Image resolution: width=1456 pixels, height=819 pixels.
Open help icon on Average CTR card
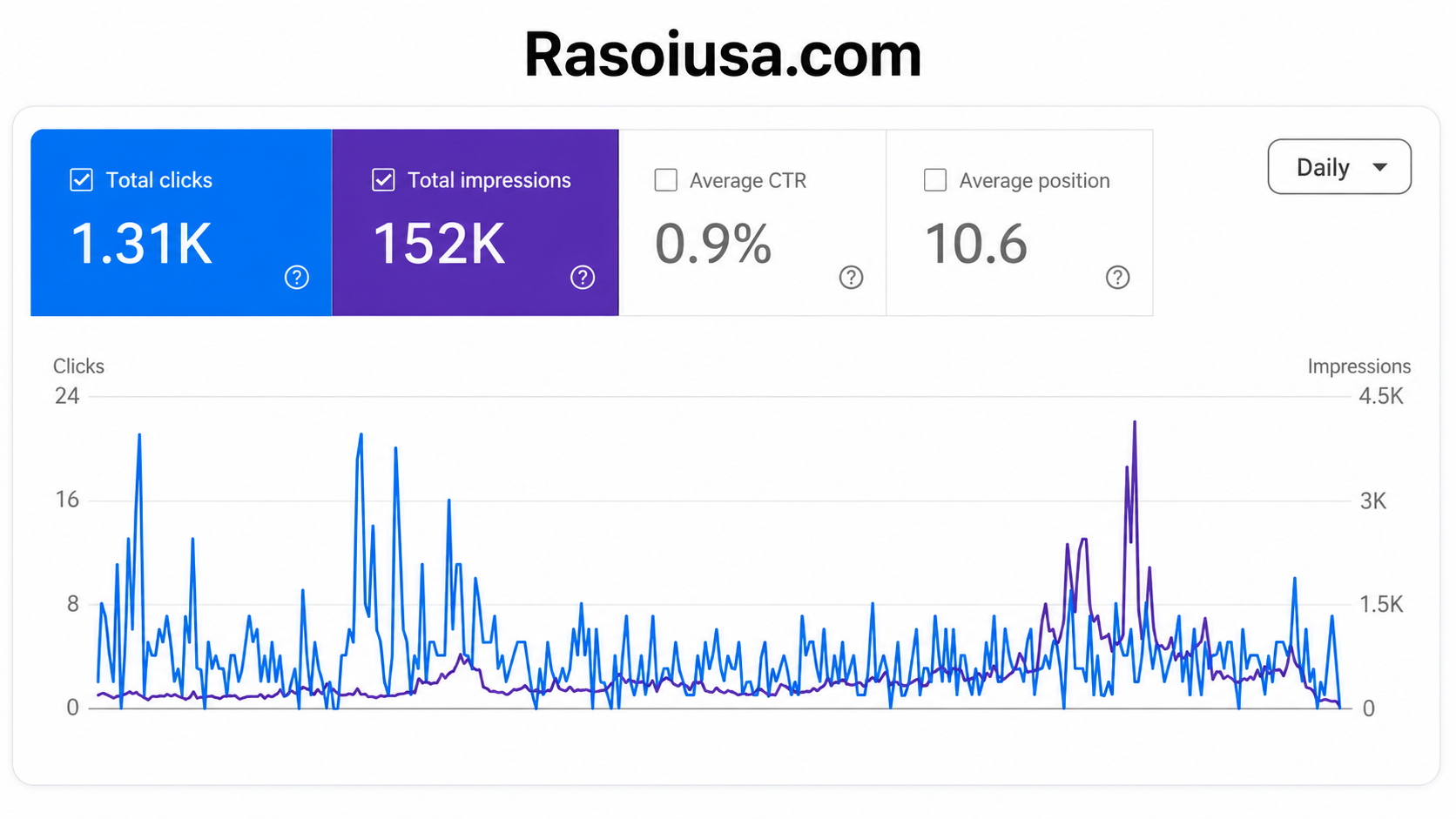(x=851, y=277)
